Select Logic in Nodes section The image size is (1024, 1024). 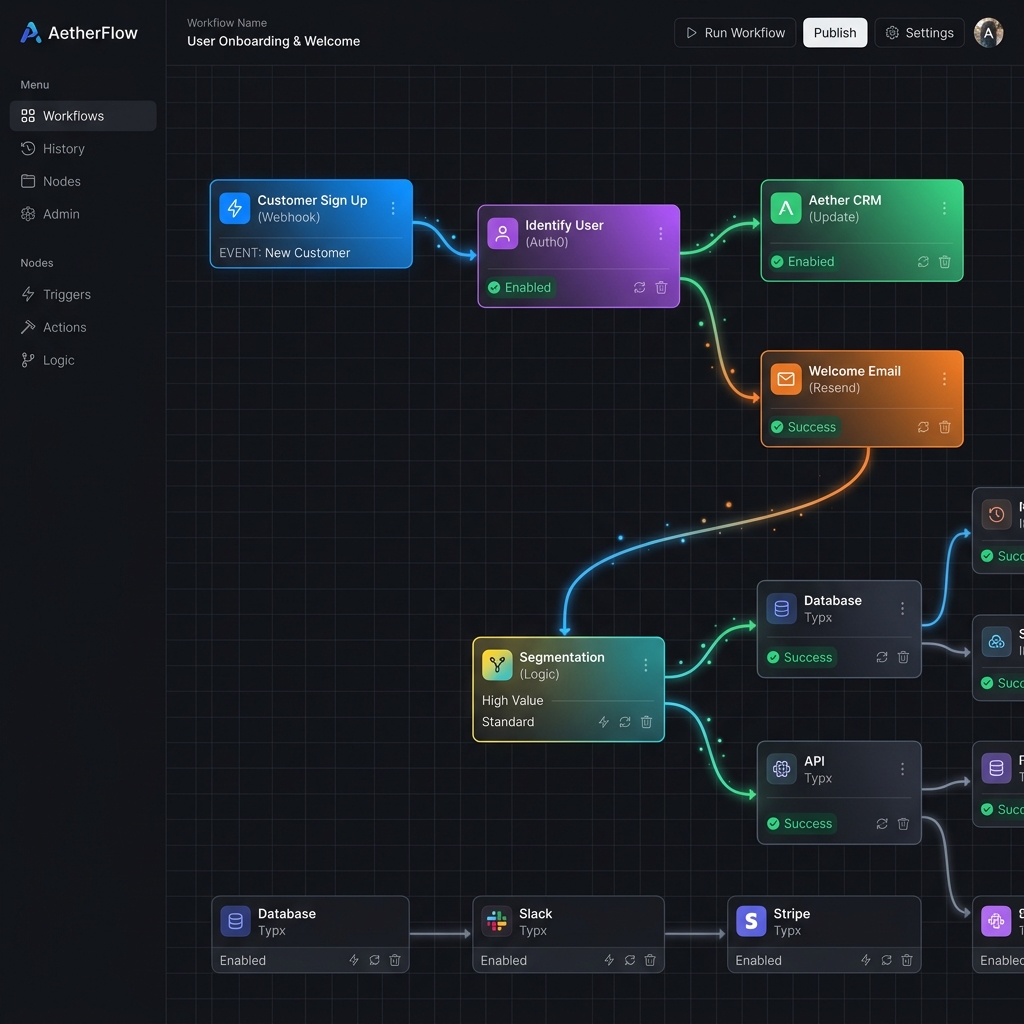48,360
